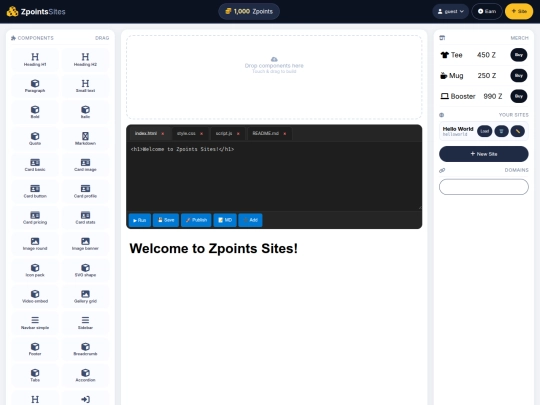Close the README.md tab
This screenshot has width=540, height=405.
(x=285, y=134)
